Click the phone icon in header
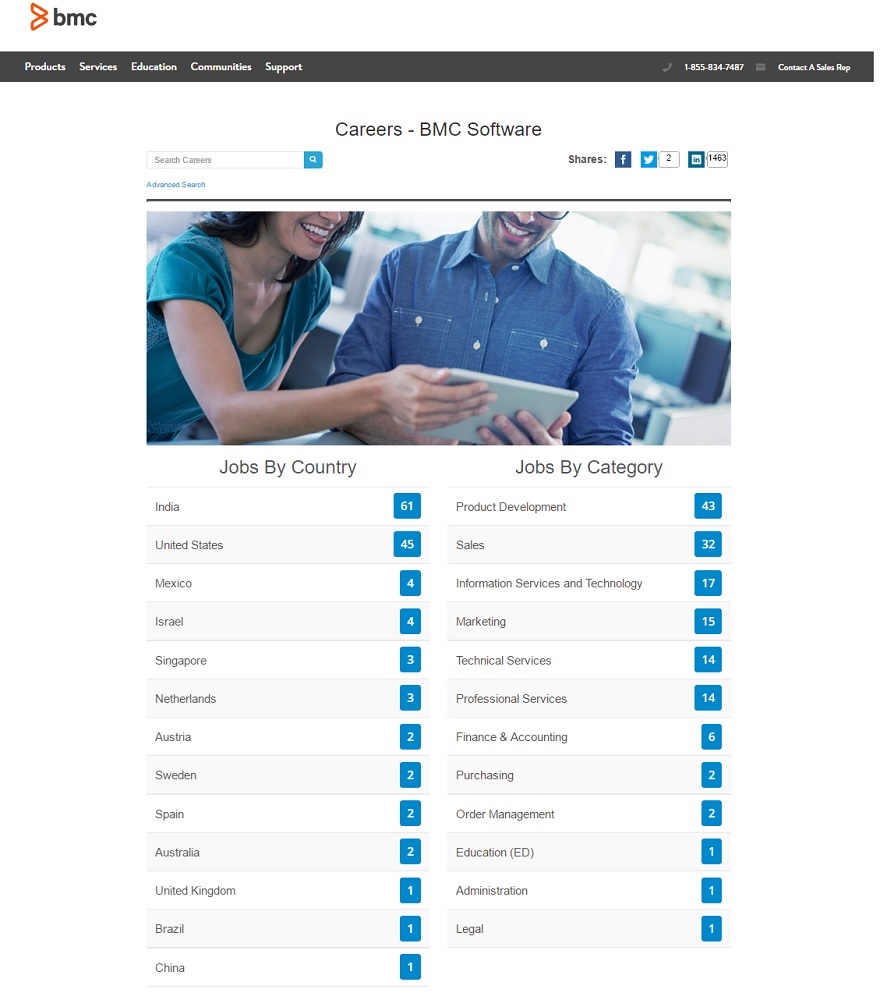The image size is (887, 1000). point(667,67)
